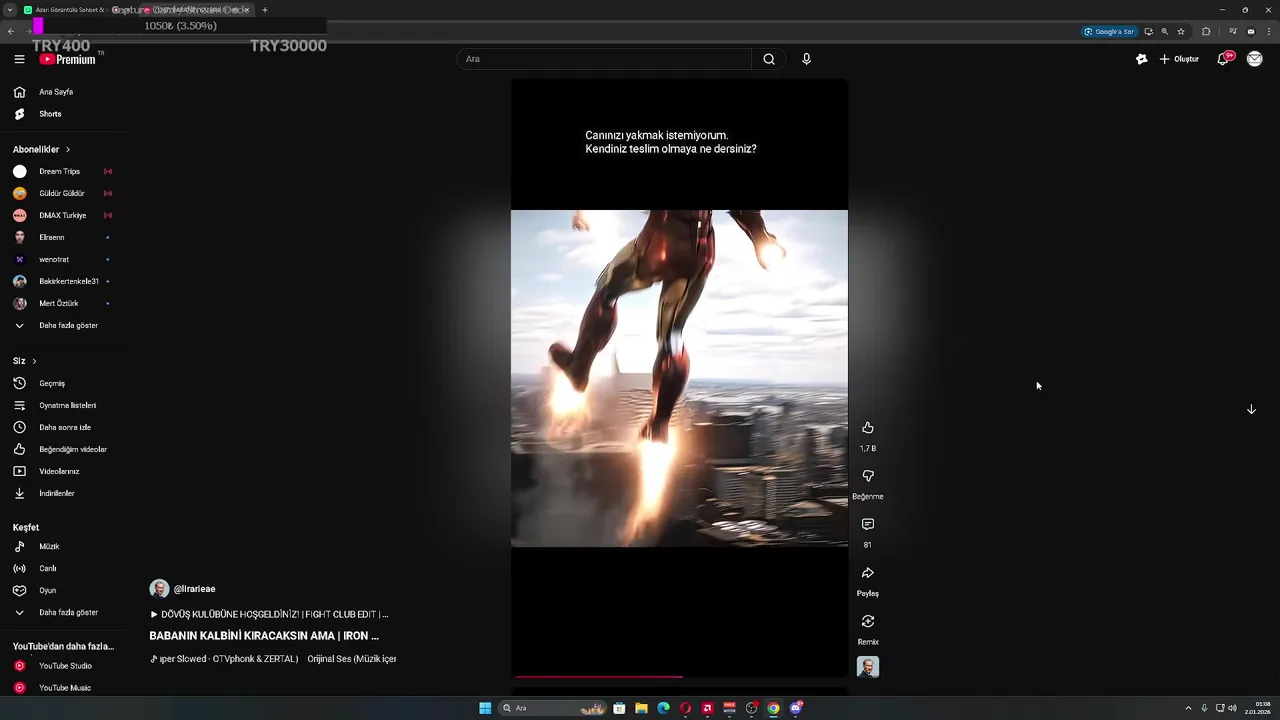Start voice search with microphone icon
1280x720 pixels.
(x=806, y=59)
